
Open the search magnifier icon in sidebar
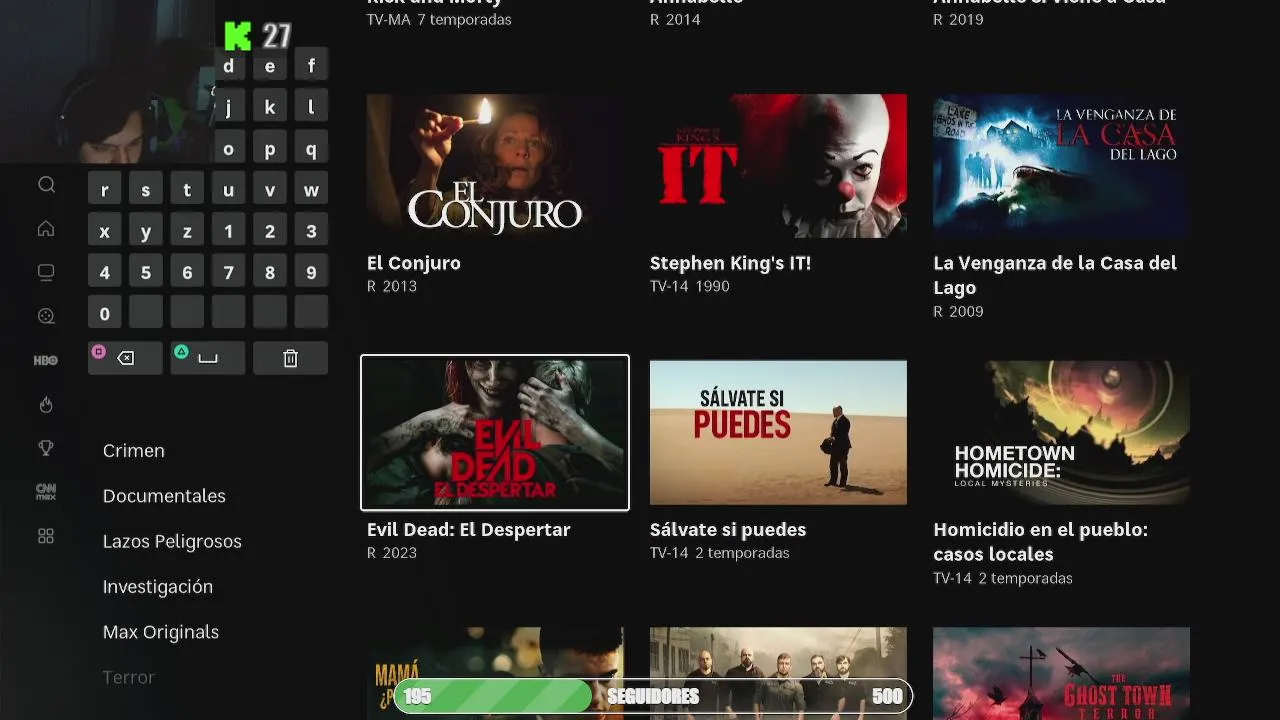46,185
